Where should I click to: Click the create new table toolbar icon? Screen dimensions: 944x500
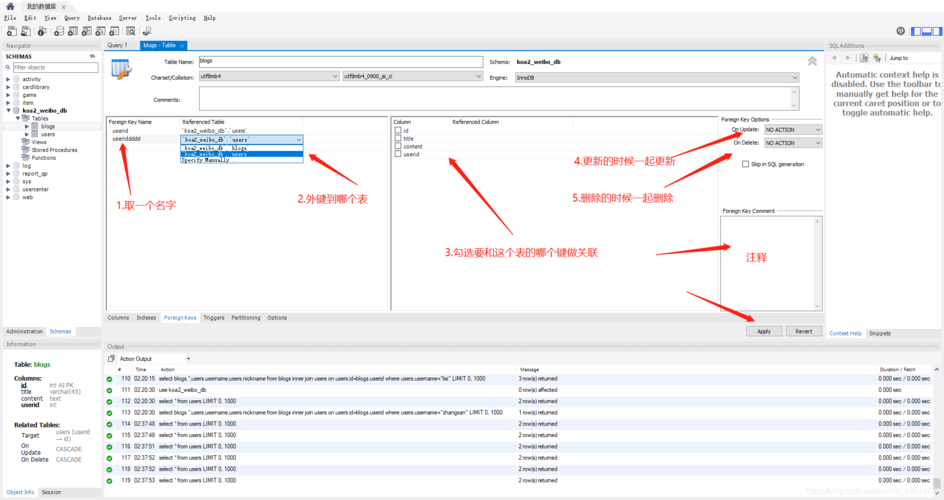tap(73, 31)
